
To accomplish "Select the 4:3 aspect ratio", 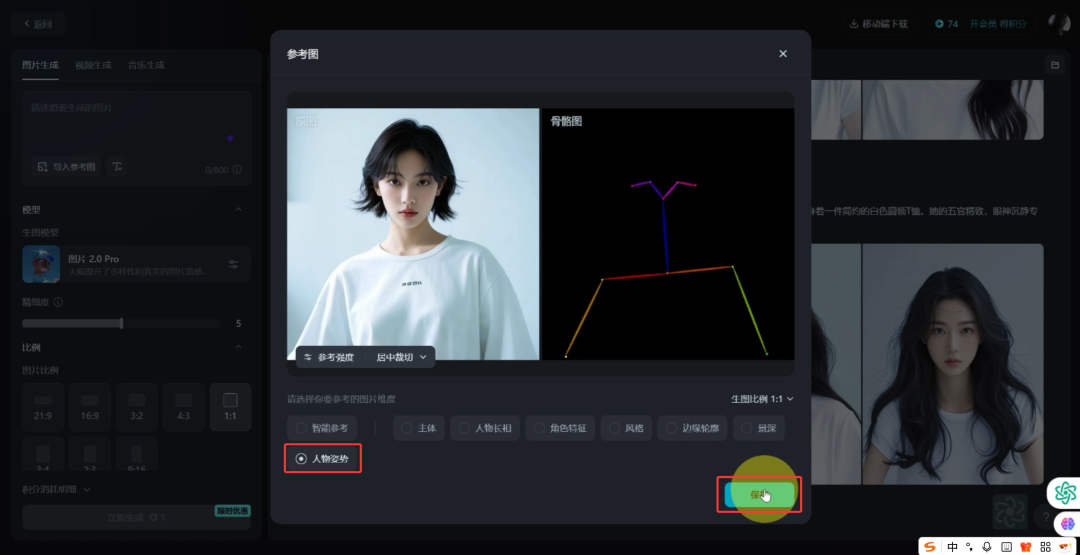I will (183, 407).
